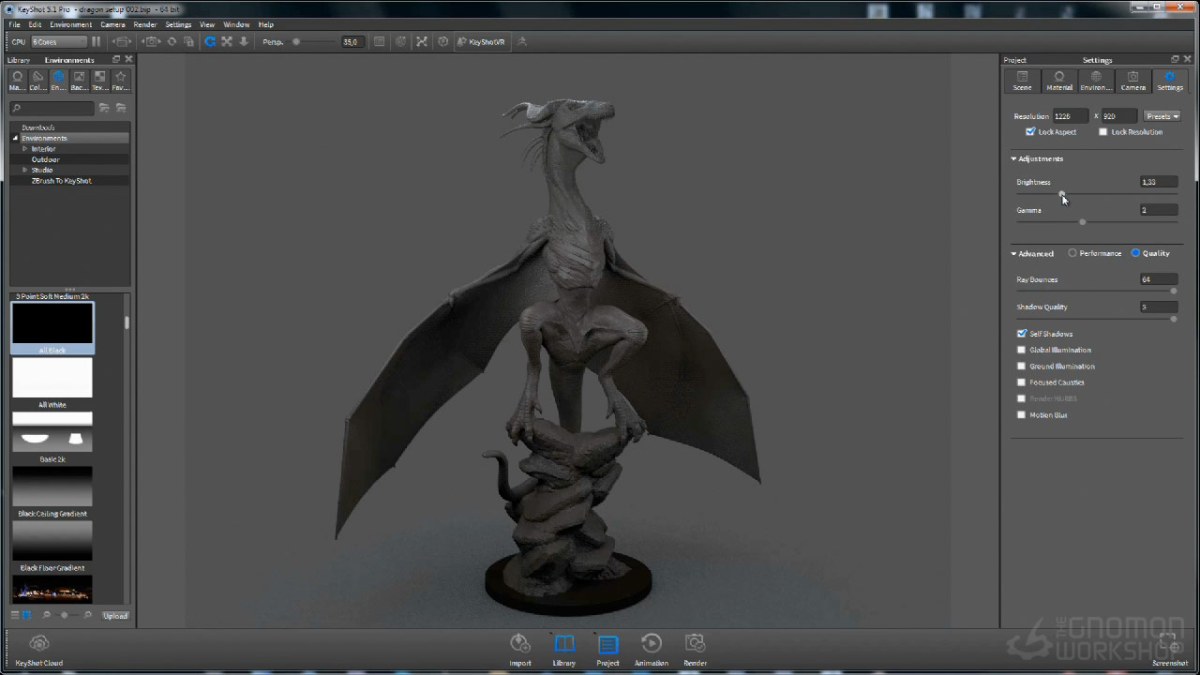Viewport: 1200px width, 675px height.
Task: Launch the KeyShotVR tool
Action: point(481,42)
